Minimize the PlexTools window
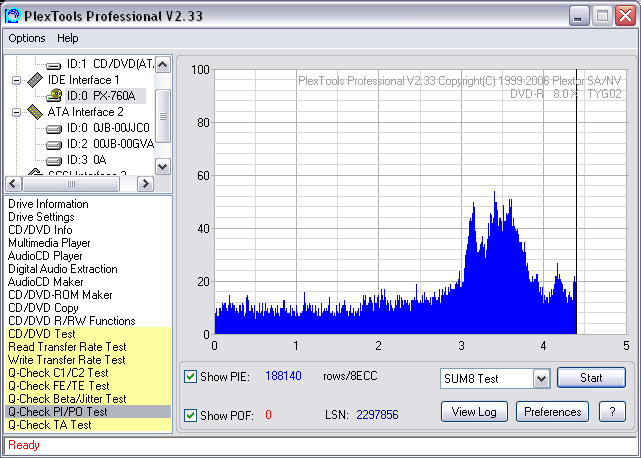641x458 pixels. (578, 16)
